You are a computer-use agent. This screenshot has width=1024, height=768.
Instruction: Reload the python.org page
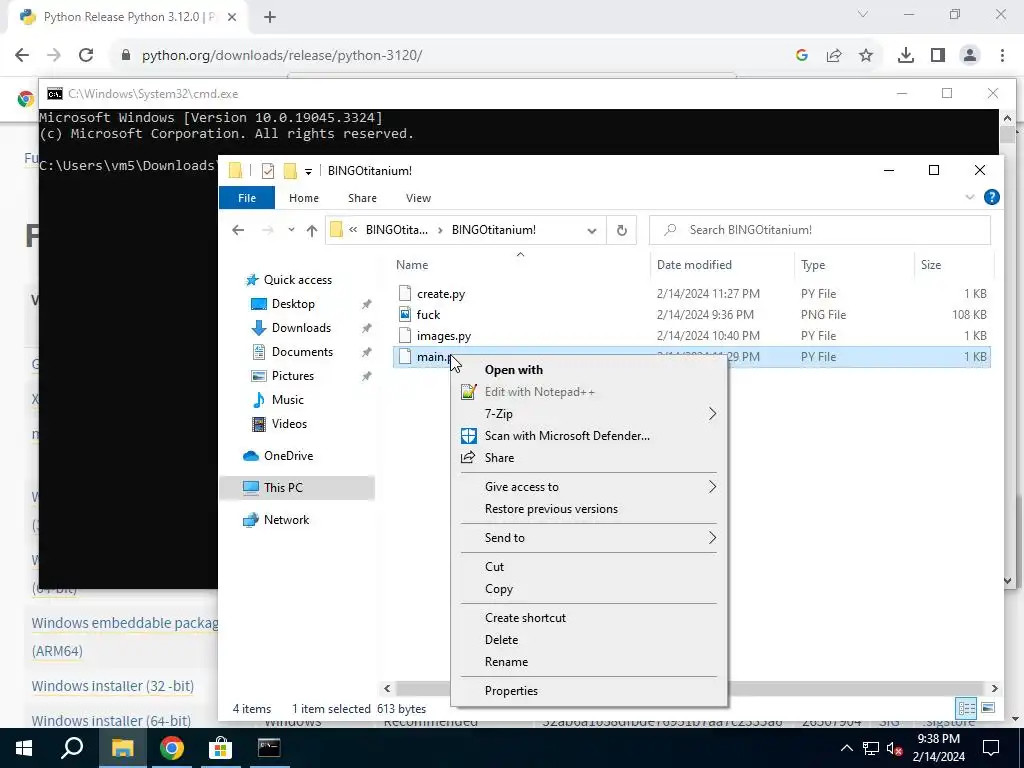[86, 56]
